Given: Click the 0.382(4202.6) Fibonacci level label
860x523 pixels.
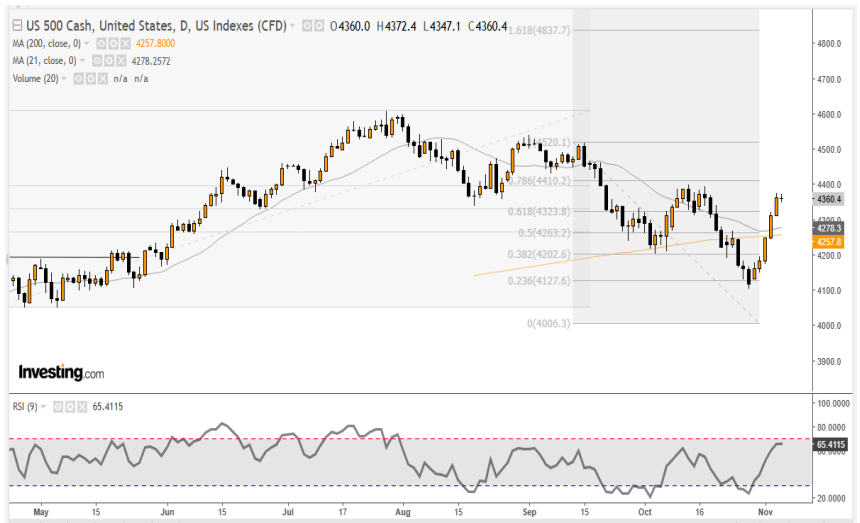Looking at the screenshot, I should click(539, 254).
